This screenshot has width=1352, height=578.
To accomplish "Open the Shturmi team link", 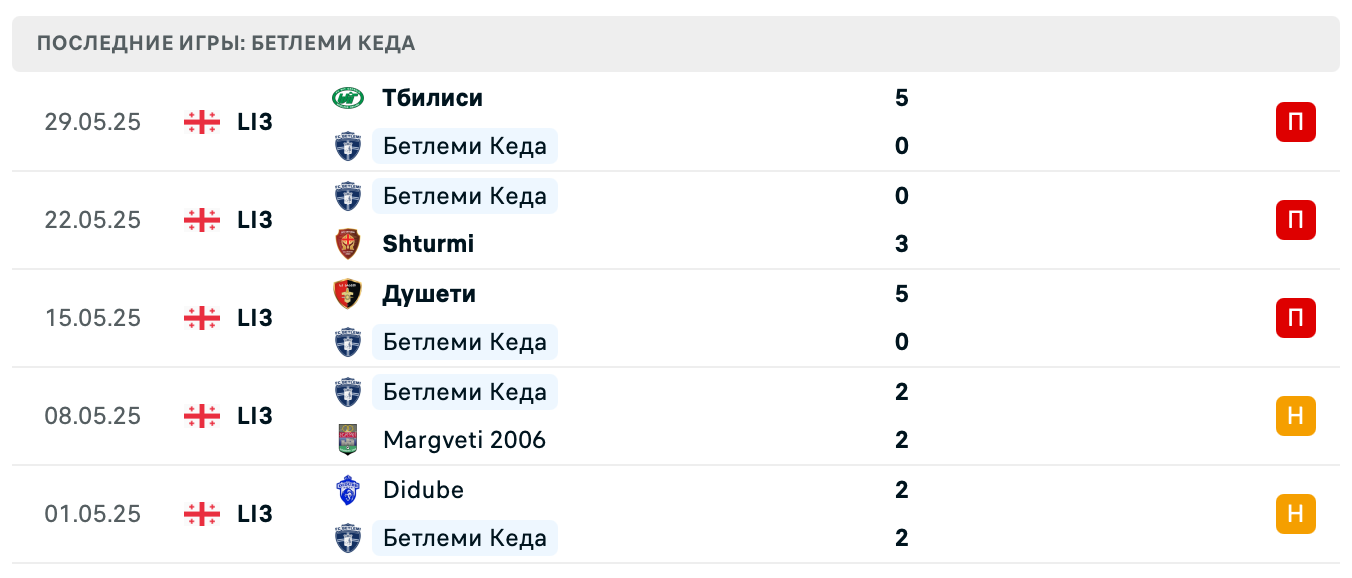I will (428, 244).
